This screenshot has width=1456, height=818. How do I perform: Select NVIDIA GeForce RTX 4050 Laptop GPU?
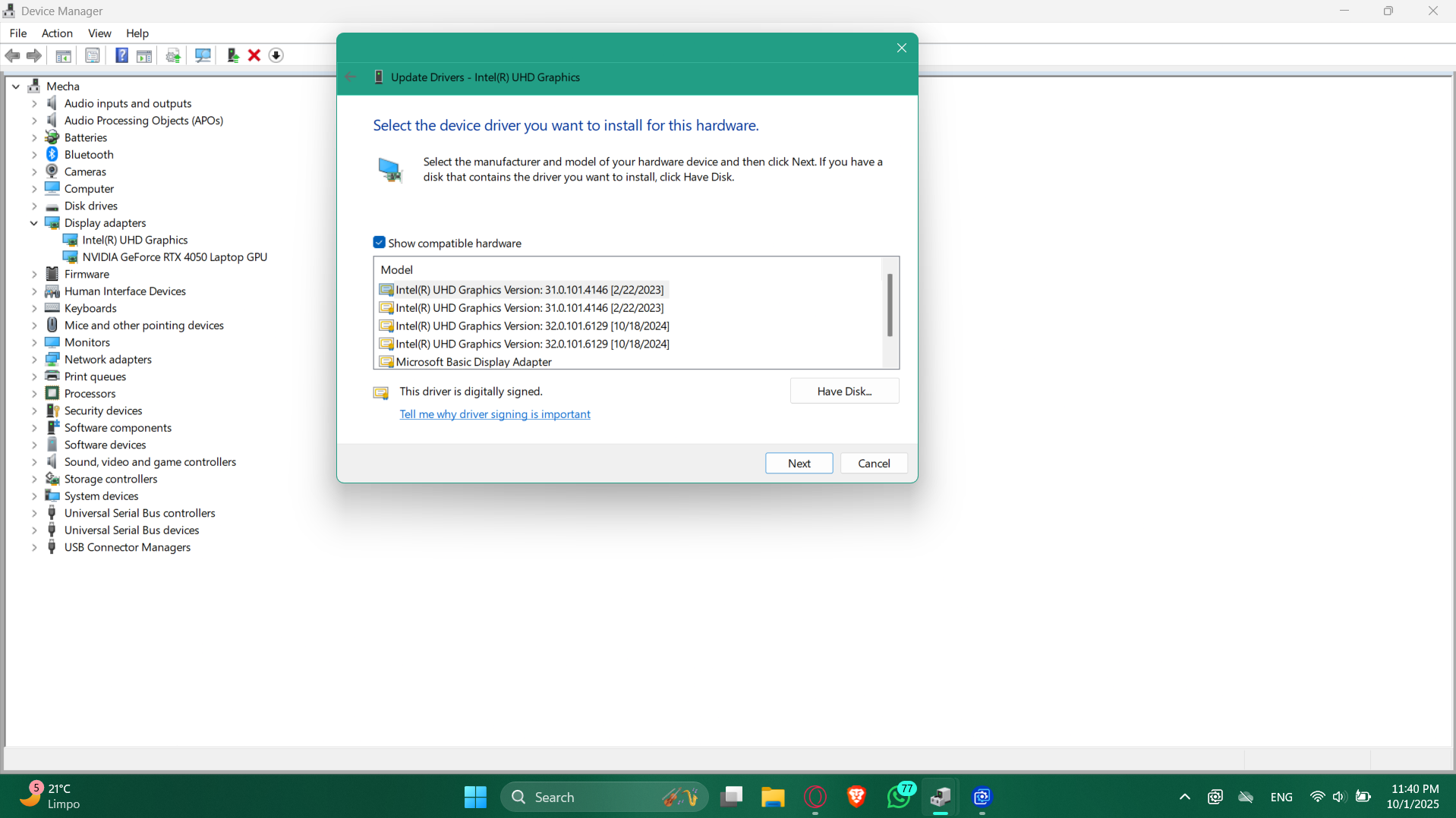(175, 257)
